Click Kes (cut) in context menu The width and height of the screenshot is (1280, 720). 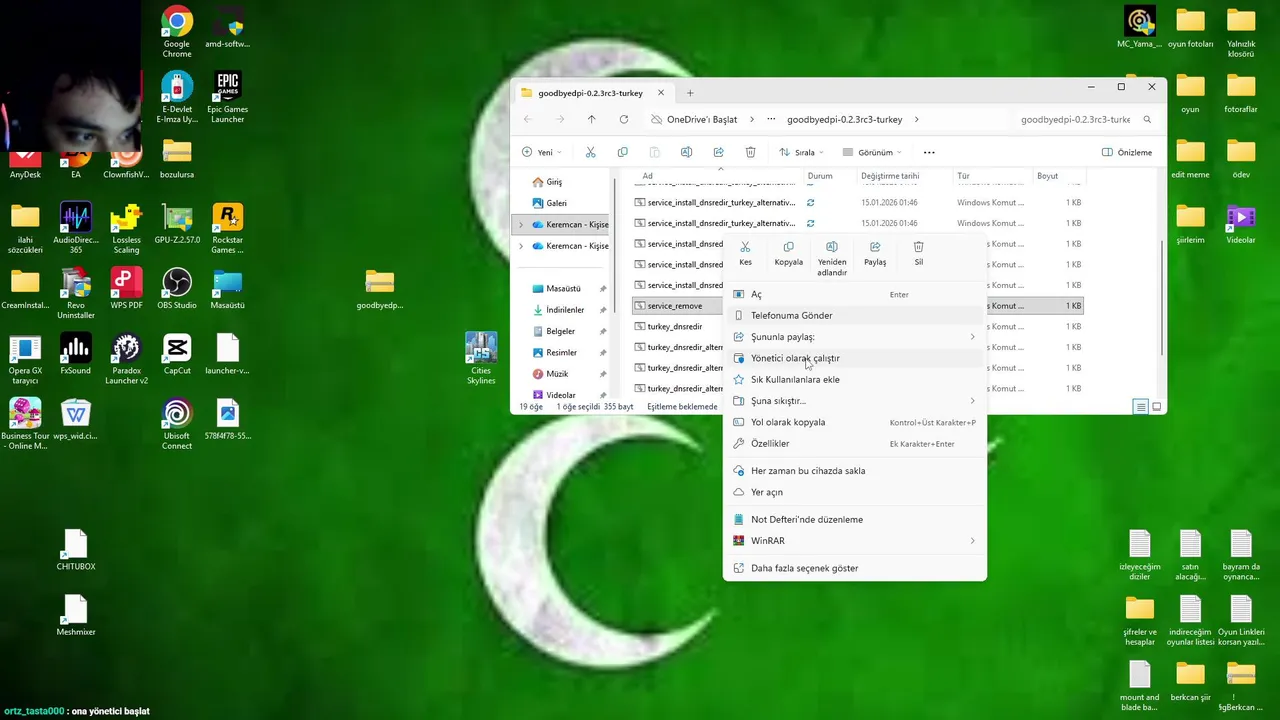click(x=745, y=253)
